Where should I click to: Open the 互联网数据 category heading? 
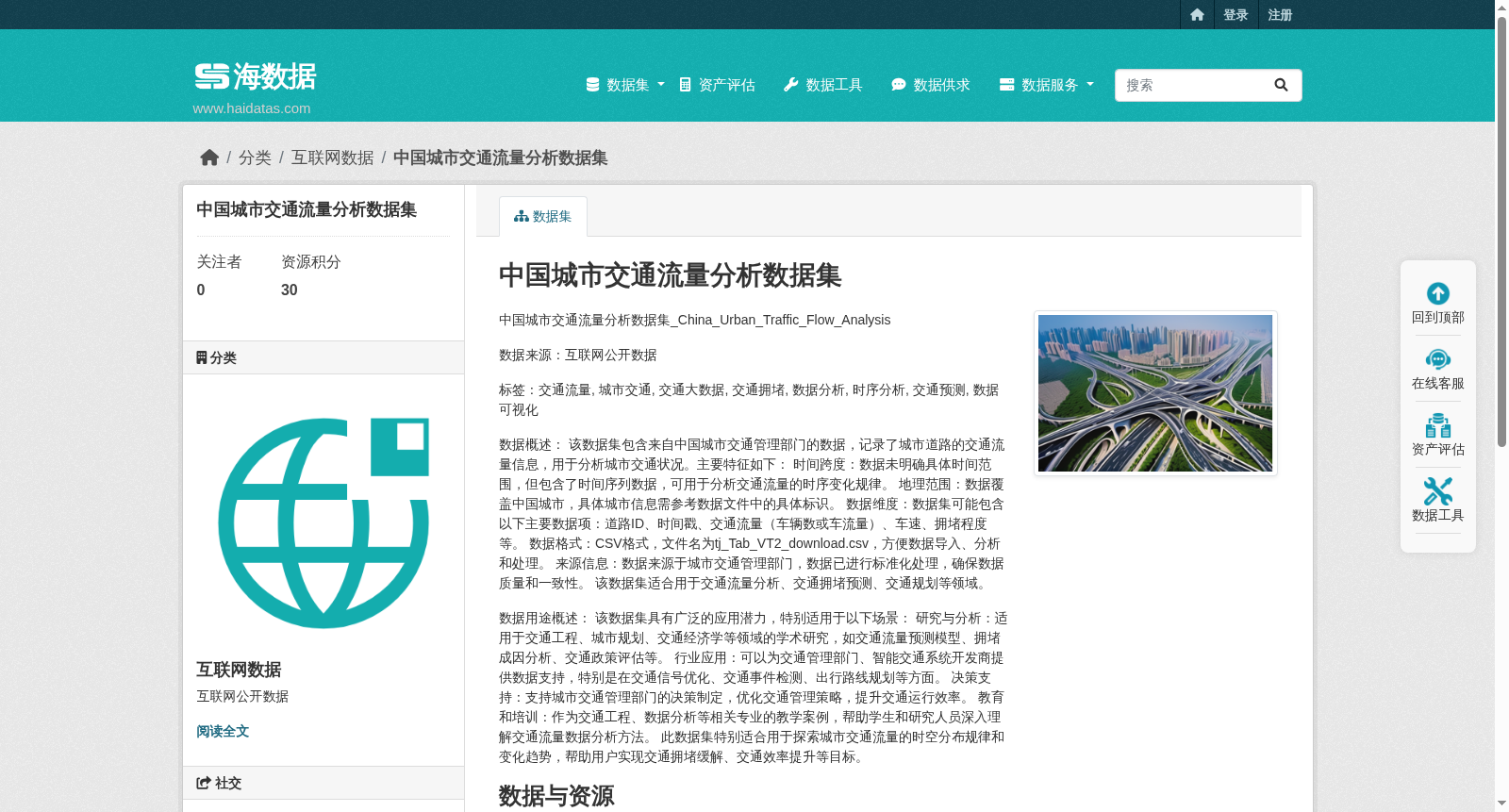(239, 670)
